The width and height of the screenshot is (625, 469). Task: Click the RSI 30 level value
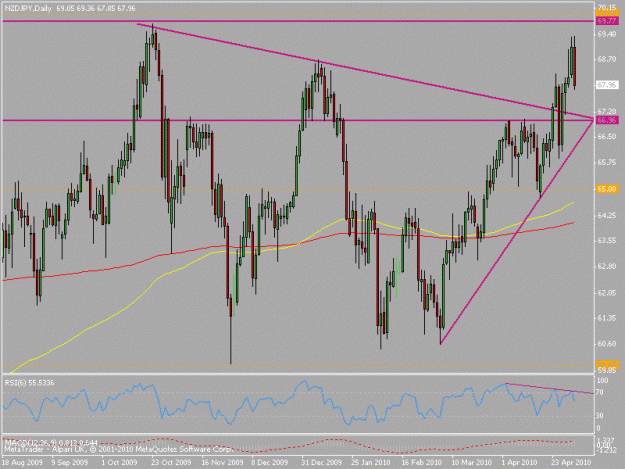coord(600,416)
